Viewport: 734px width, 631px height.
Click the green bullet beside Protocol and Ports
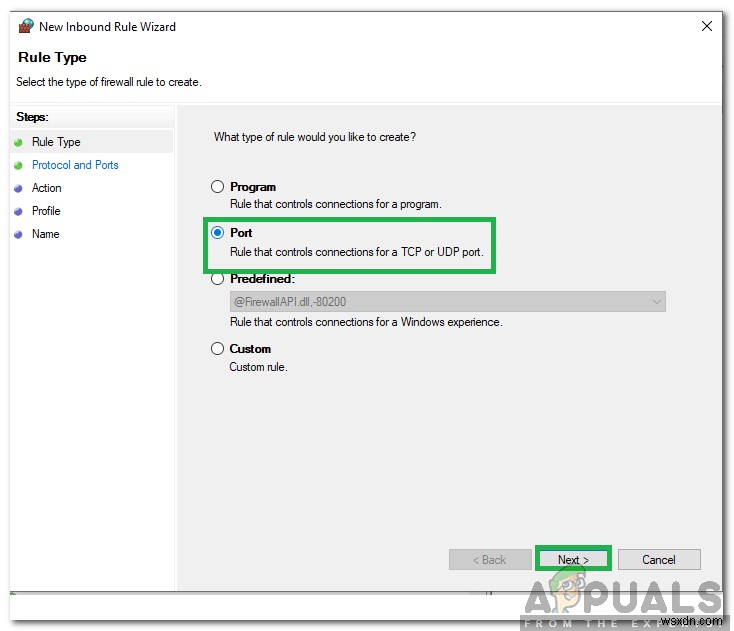tap(18, 165)
